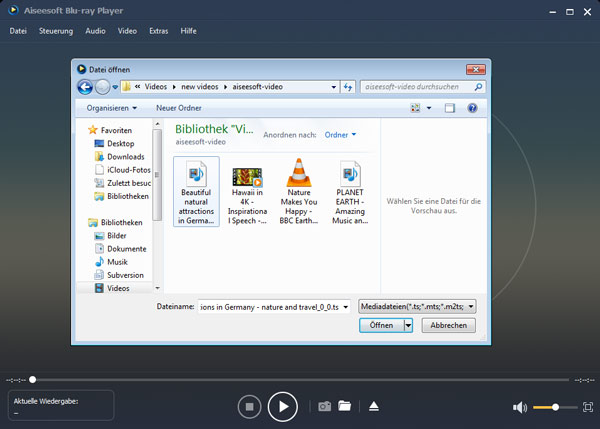Open the Ordner arrangement dropdown
This screenshot has height=429, width=600.
tap(340, 134)
